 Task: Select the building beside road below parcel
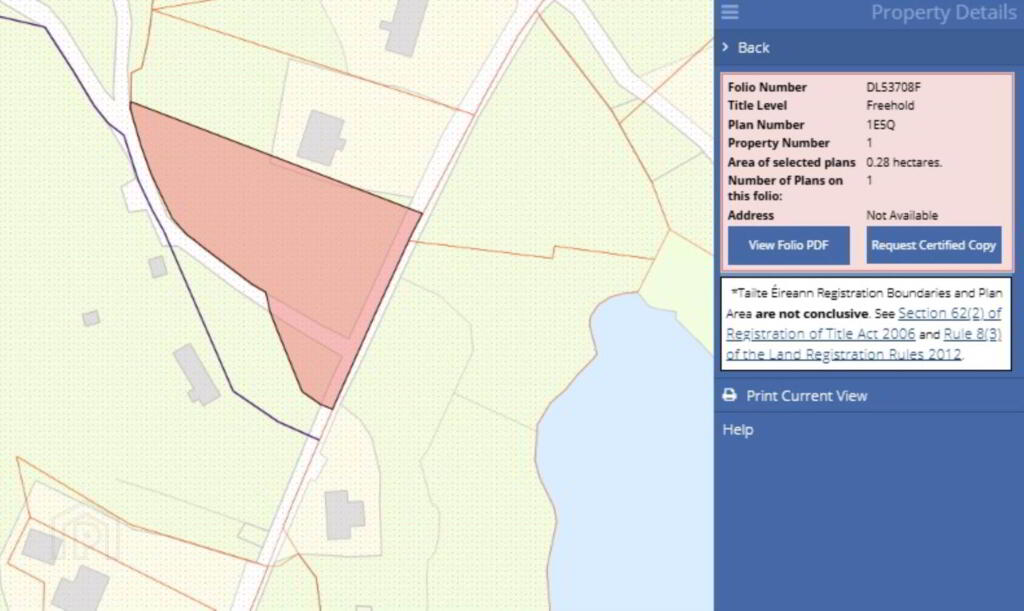[x=343, y=514]
